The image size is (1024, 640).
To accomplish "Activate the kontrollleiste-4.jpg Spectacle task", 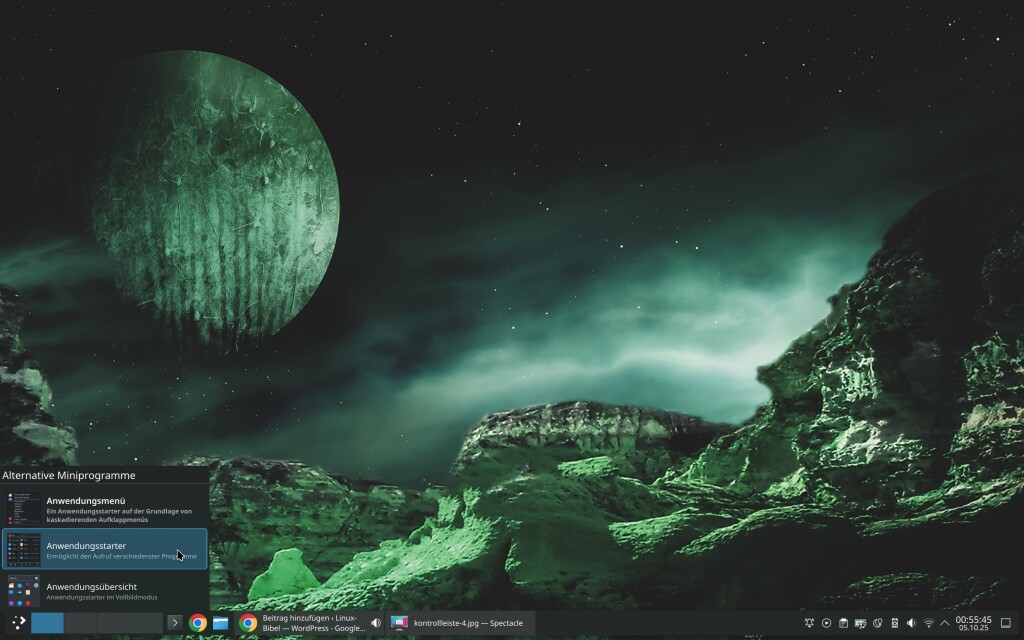I will point(460,623).
